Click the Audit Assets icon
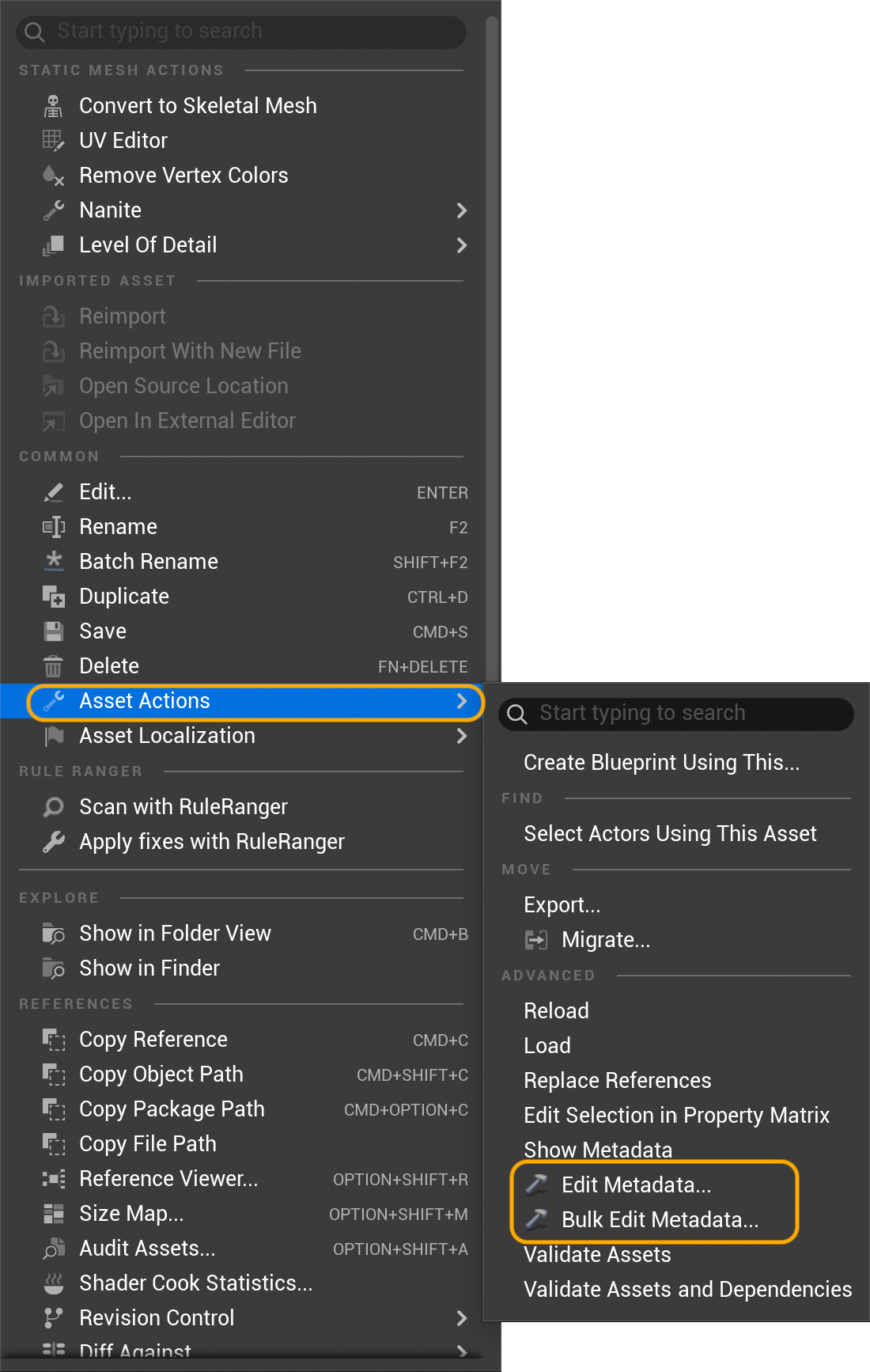Viewport: 870px width, 1372px height. [x=53, y=1249]
